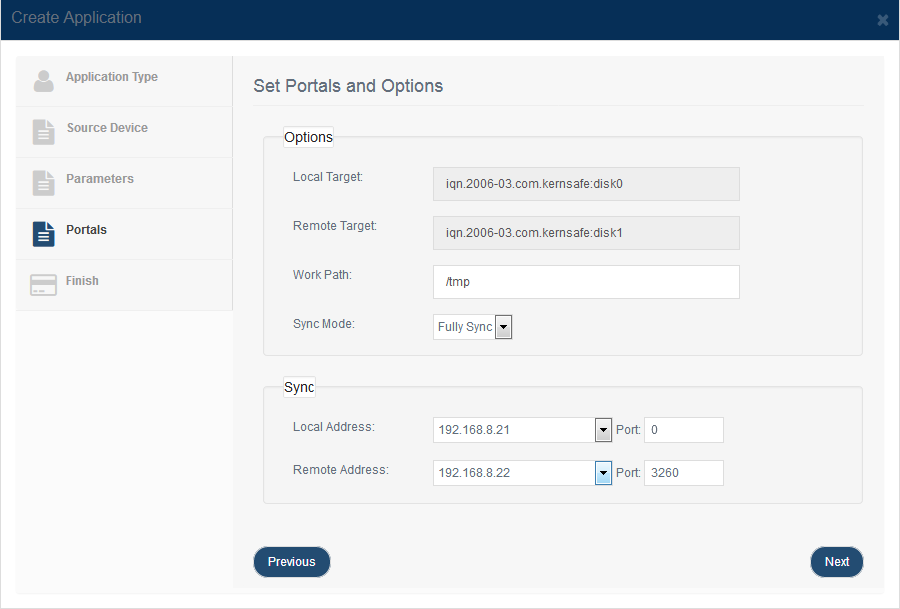This screenshot has height=609, width=900.
Task: Click the Application Type person icon
Action: click(x=44, y=81)
